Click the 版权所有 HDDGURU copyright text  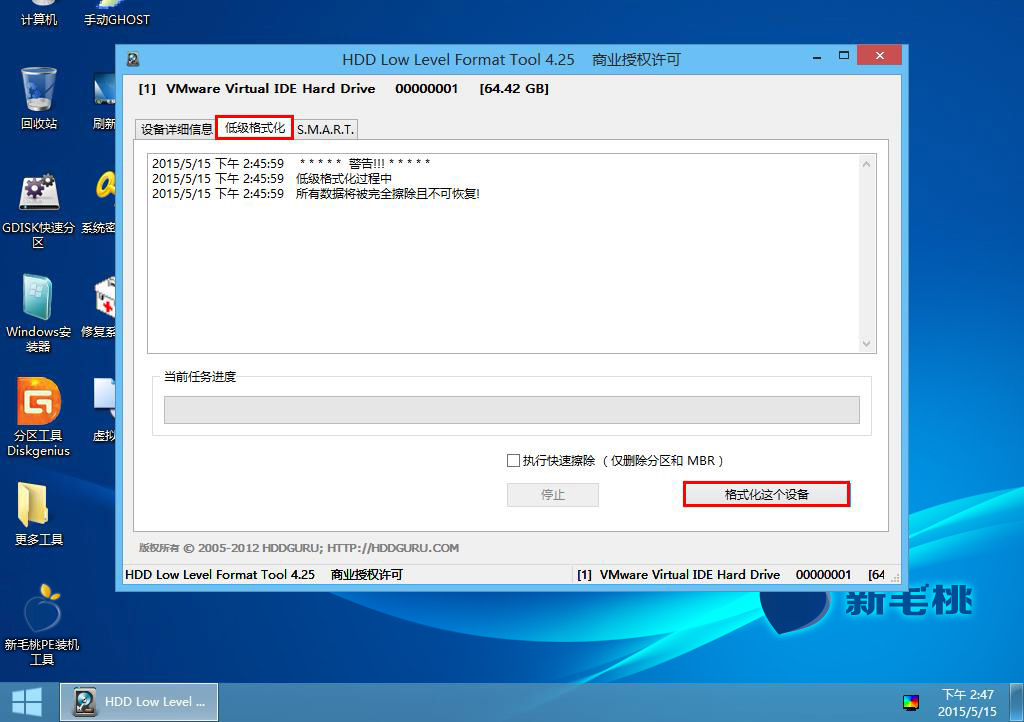click(x=298, y=548)
